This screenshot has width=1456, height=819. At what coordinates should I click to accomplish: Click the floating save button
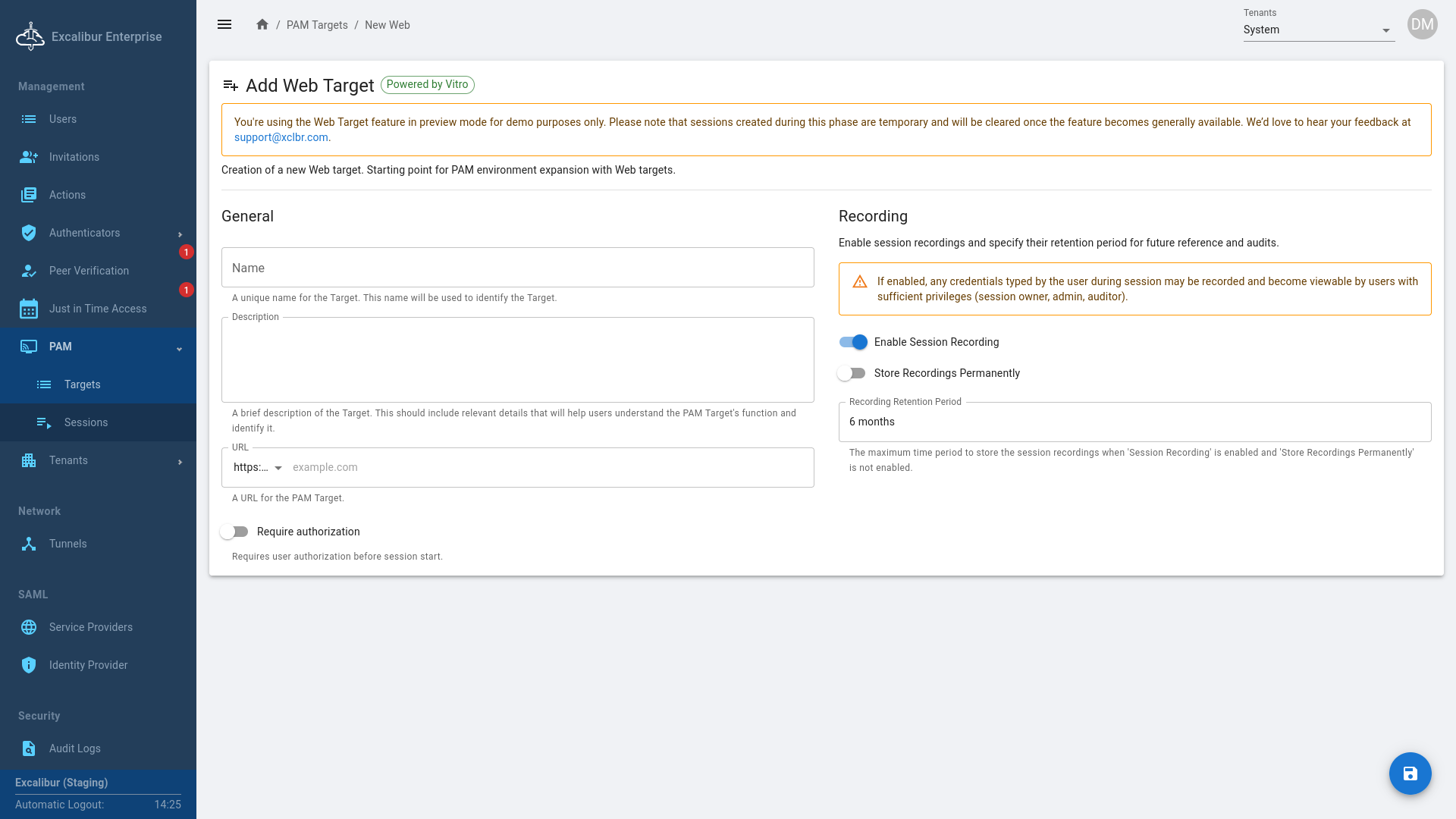(1410, 773)
